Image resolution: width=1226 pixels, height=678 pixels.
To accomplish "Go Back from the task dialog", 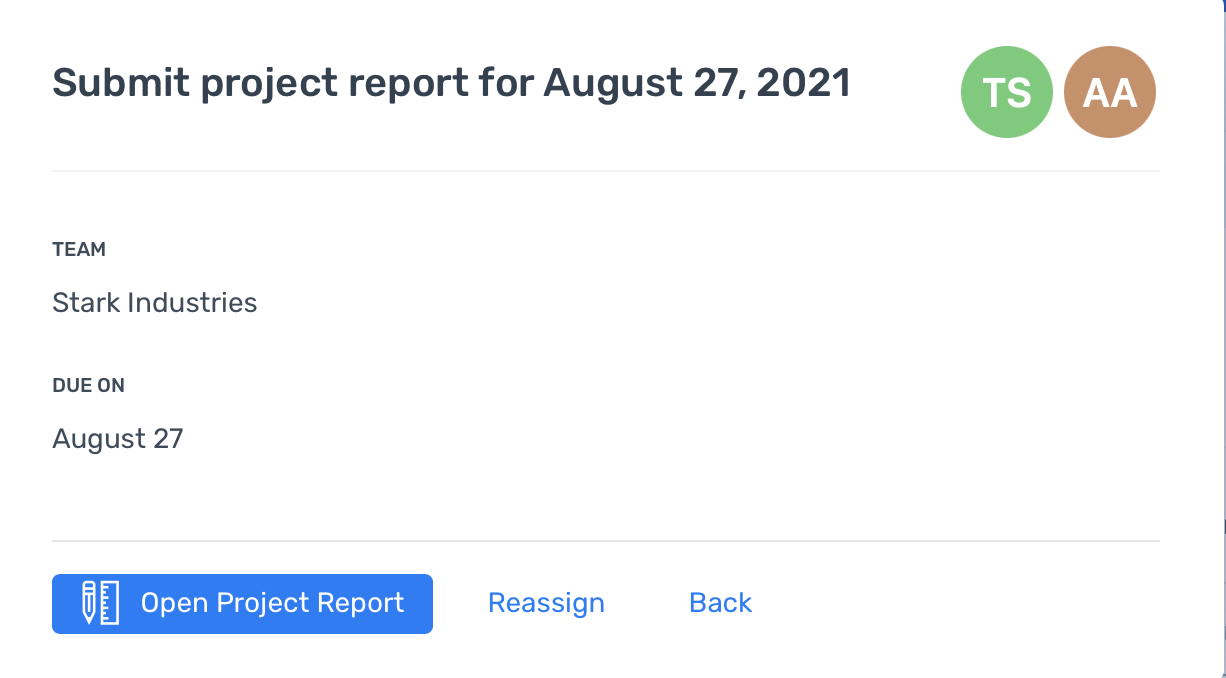I will [x=720, y=603].
